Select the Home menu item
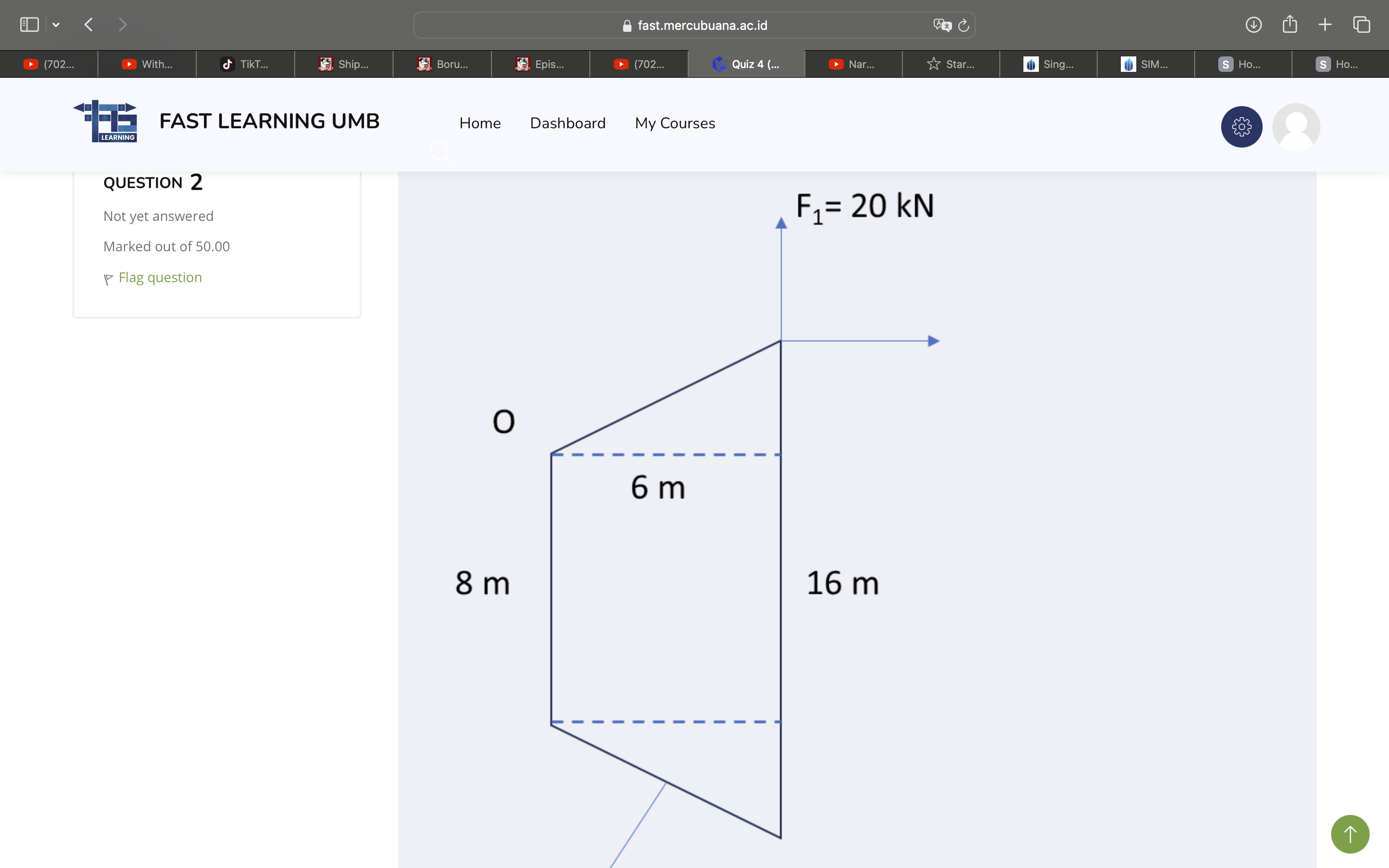The height and width of the screenshot is (868, 1389). [479, 123]
